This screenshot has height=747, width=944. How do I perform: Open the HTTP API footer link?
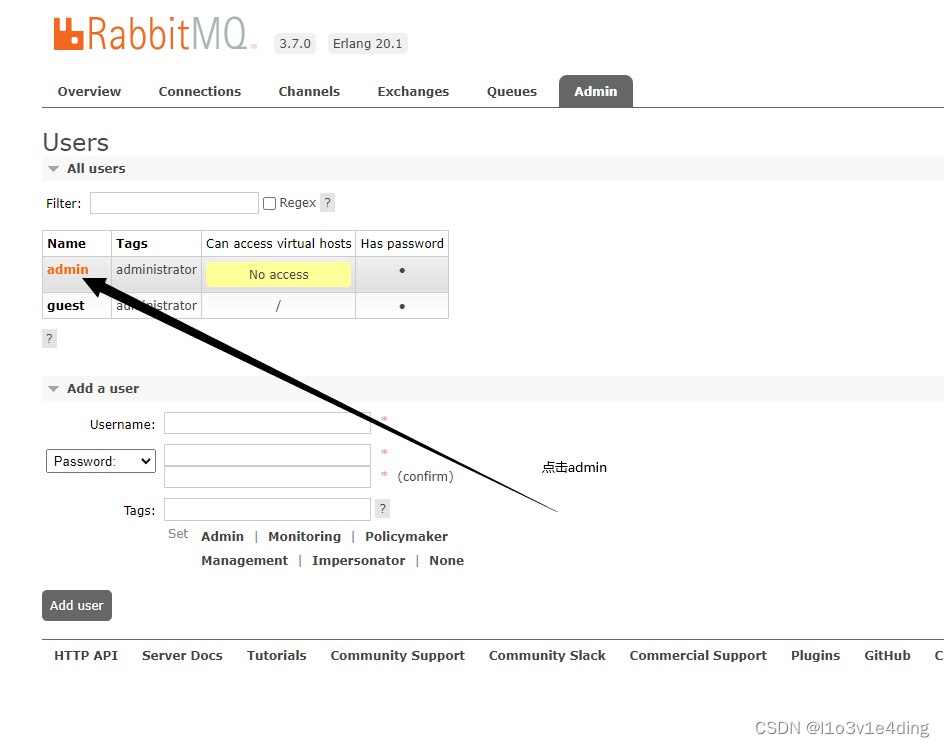(86, 656)
